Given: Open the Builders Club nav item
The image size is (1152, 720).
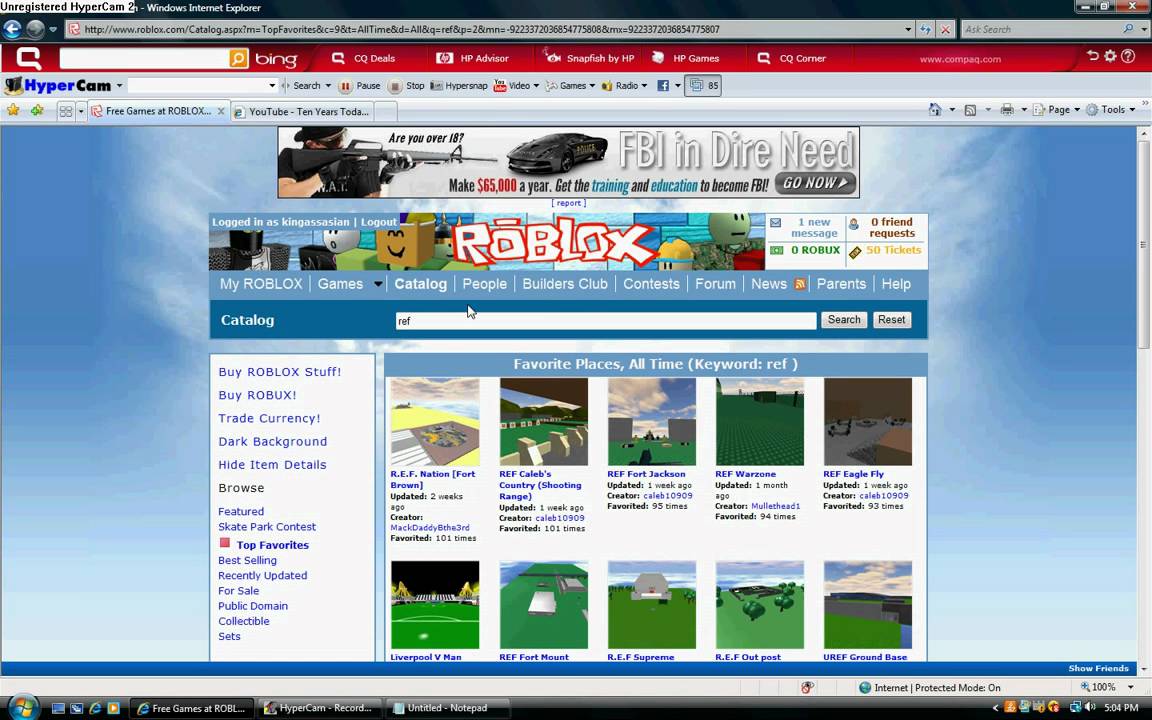Looking at the screenshot, I should 565,284.
